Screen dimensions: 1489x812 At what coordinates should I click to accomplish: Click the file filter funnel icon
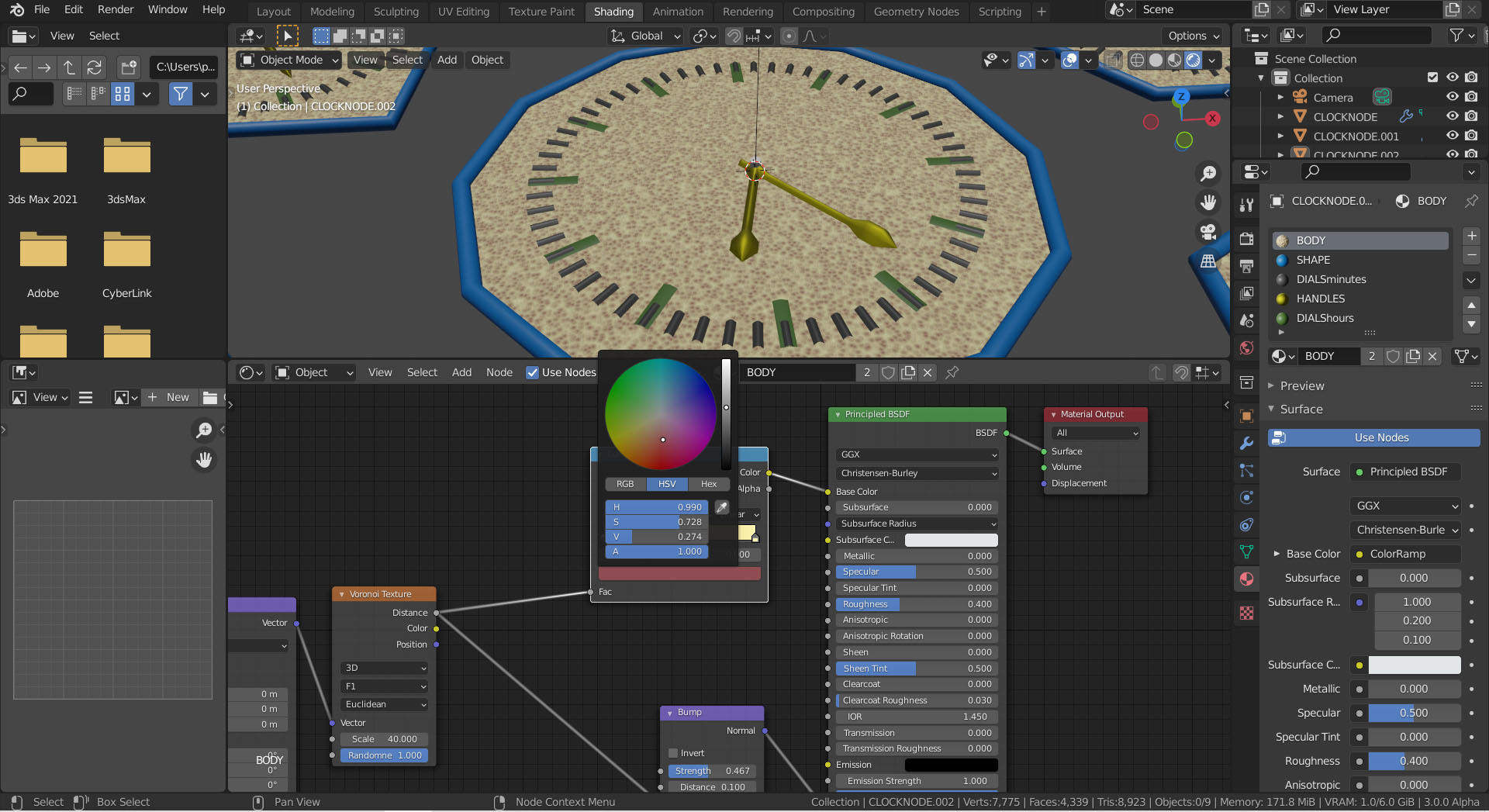pyautogui.click(x=180, y=94)
